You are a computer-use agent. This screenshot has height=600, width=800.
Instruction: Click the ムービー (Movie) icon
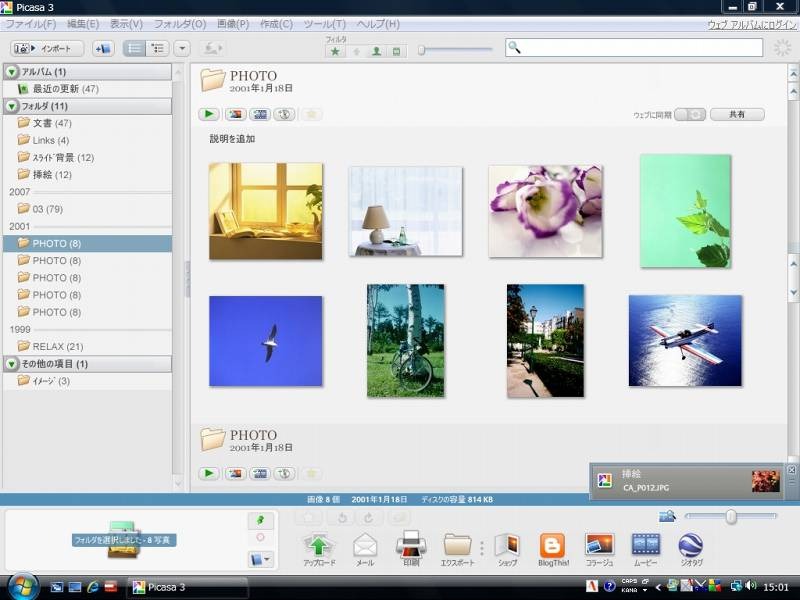pos(645,545)
